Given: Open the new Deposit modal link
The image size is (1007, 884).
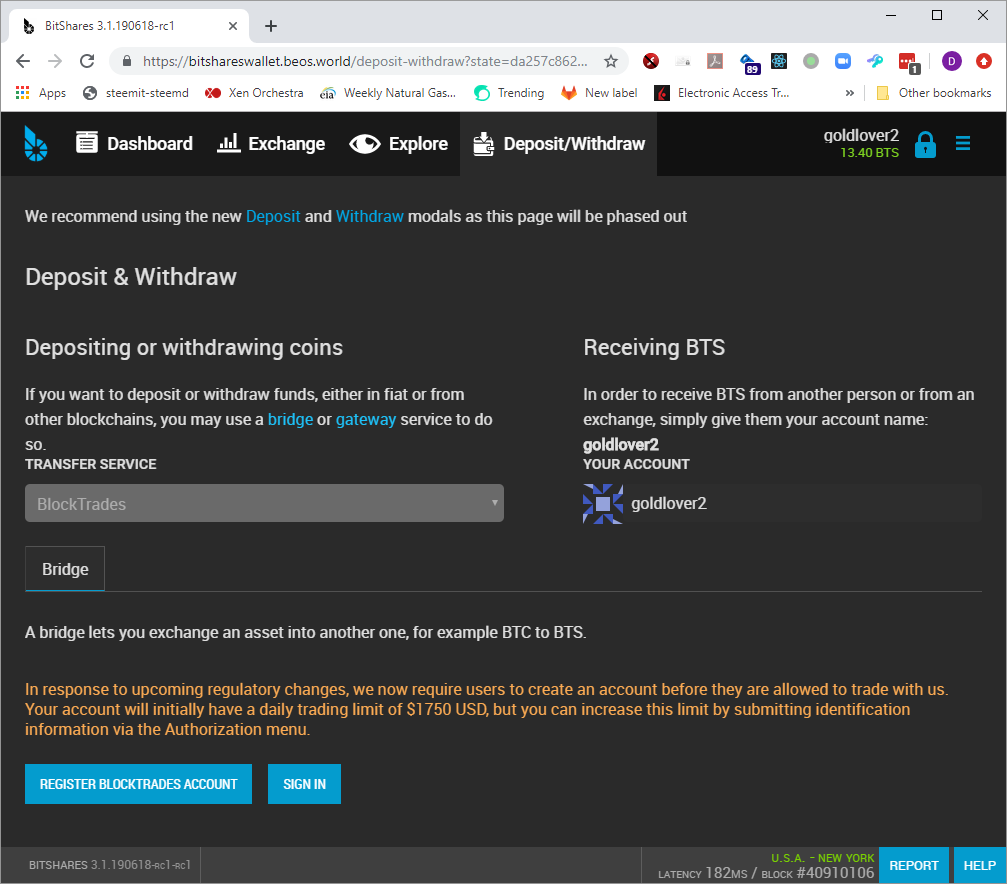Looking at the screenshot, I should point(273,217).
